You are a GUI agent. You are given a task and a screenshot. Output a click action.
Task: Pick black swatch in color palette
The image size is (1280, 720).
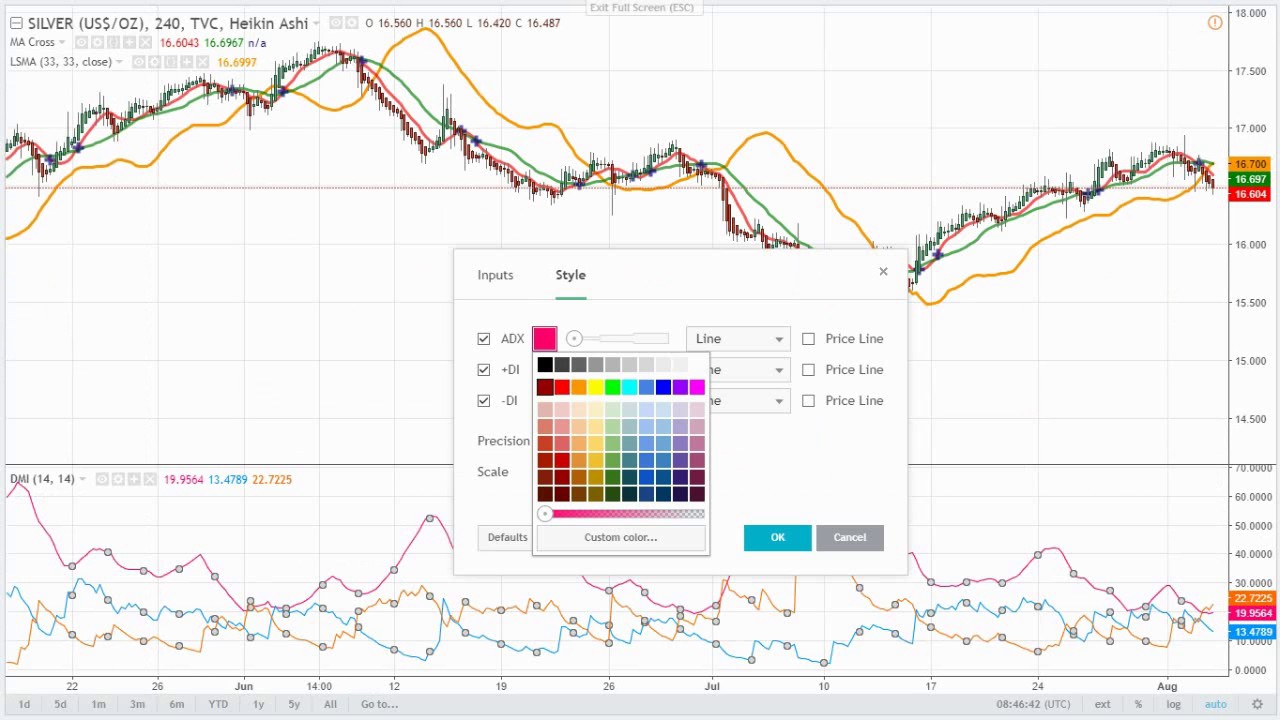pyautogui.click(x=545, y=365)
